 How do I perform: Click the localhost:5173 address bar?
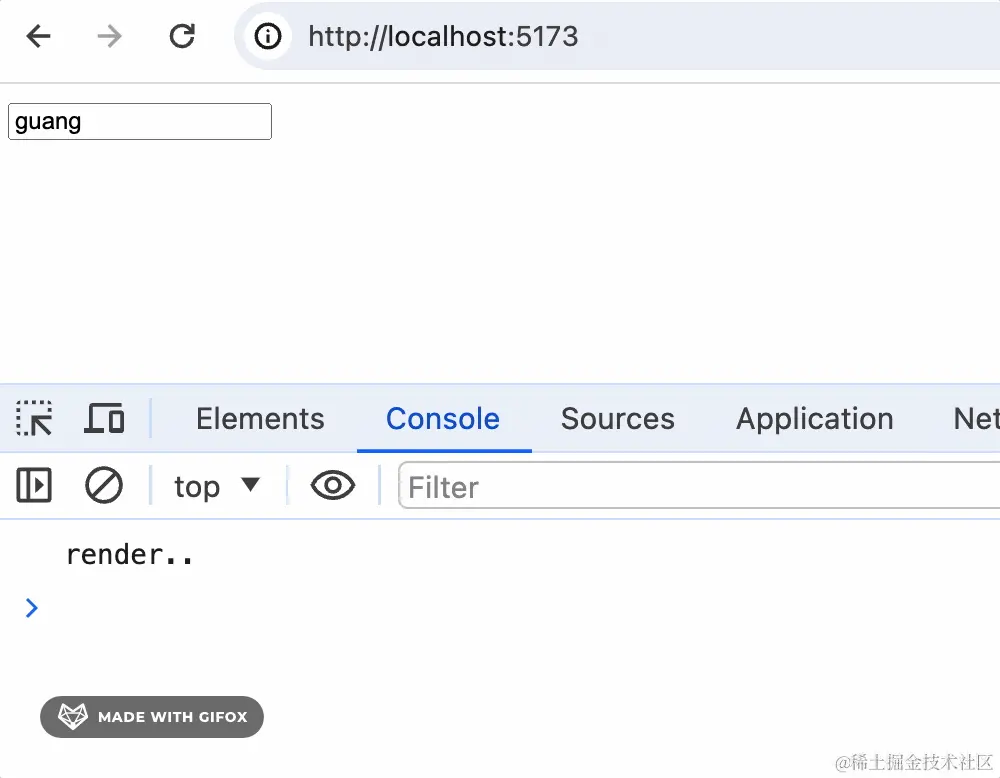[x=617, y=36]
